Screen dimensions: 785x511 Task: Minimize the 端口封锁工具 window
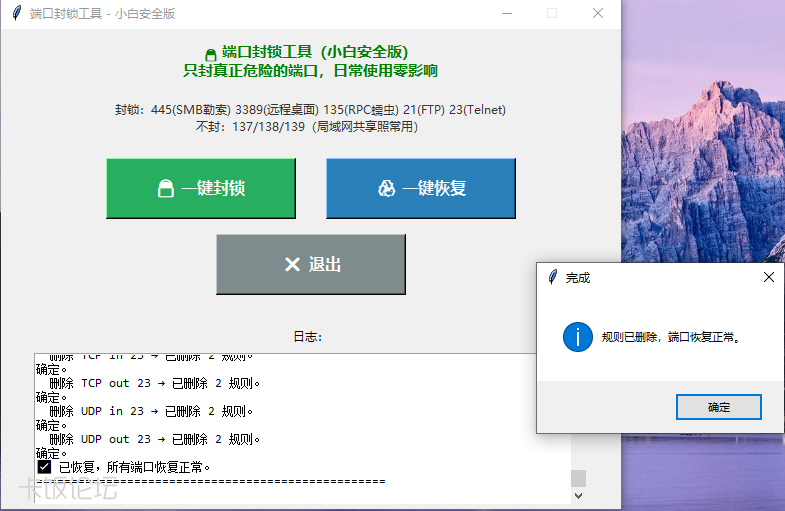pyautogui.click(x=507, y=14)
